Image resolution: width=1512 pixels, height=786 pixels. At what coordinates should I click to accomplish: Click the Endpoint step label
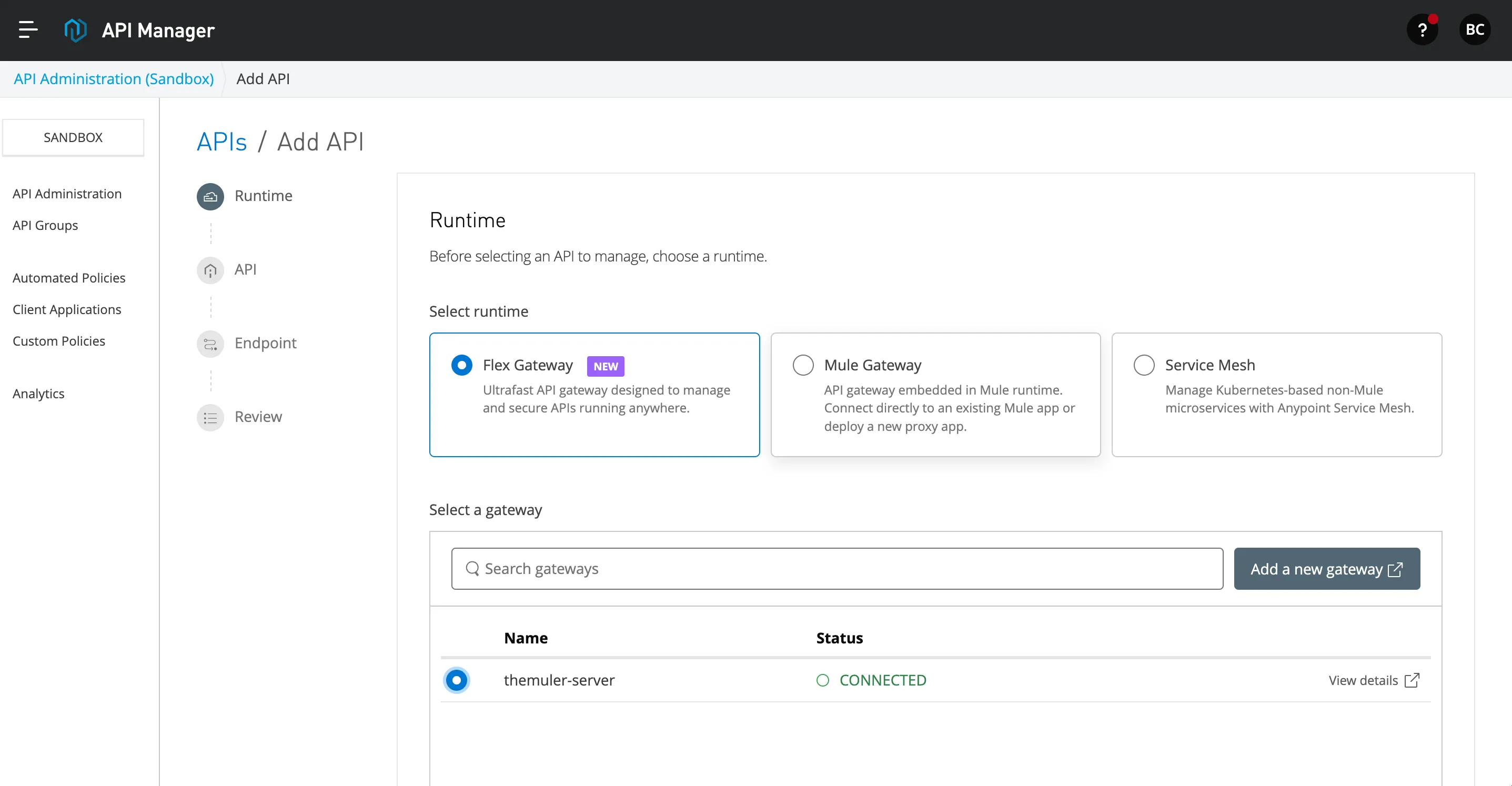coord(265,344)
